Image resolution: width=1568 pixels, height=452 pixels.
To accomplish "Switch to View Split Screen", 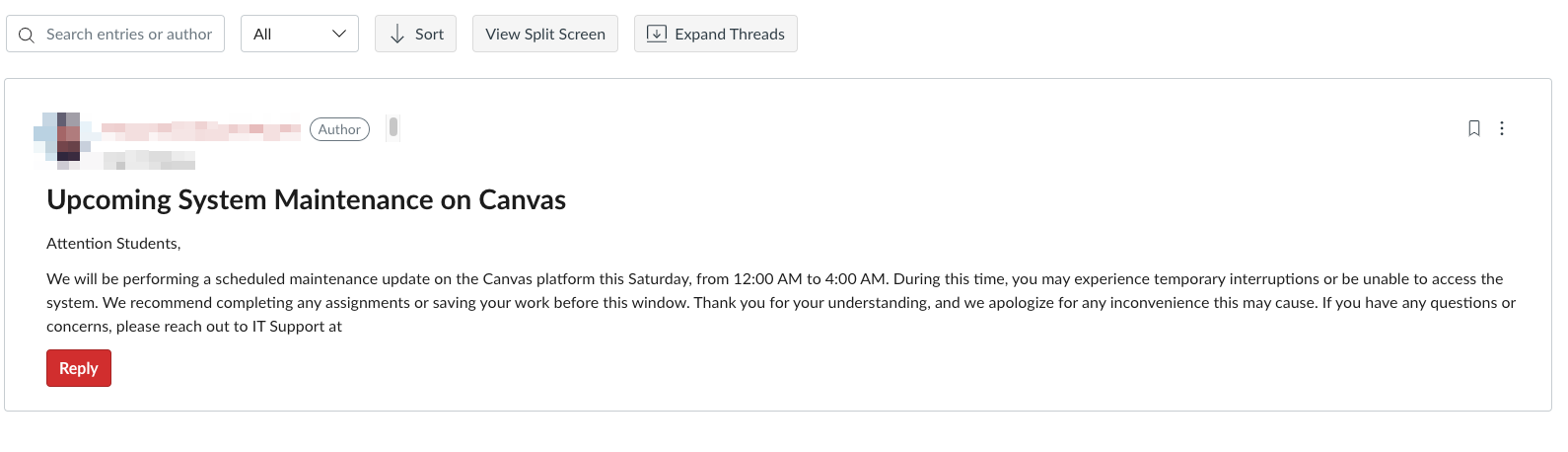I will [544, 34].
